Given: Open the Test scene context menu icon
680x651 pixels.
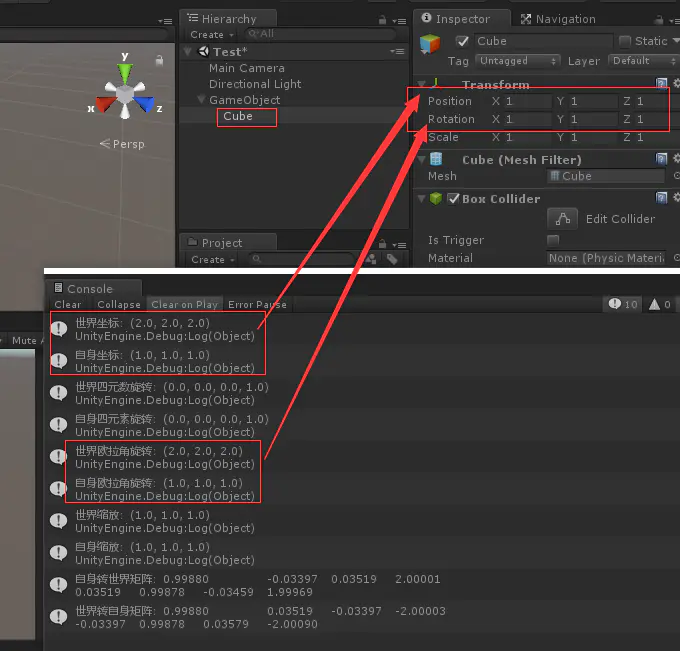Looking at the screenshot, I should pos(397,51).
